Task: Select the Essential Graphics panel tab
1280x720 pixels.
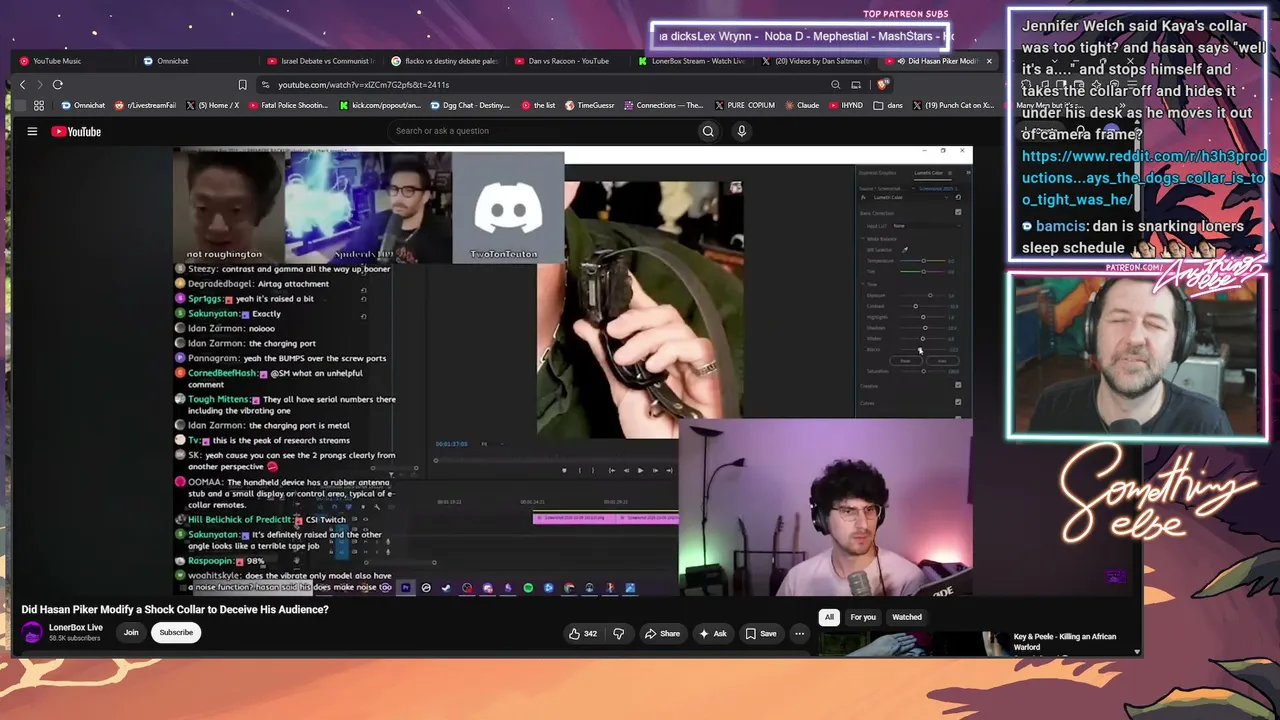Action: [x=877, y=173]
